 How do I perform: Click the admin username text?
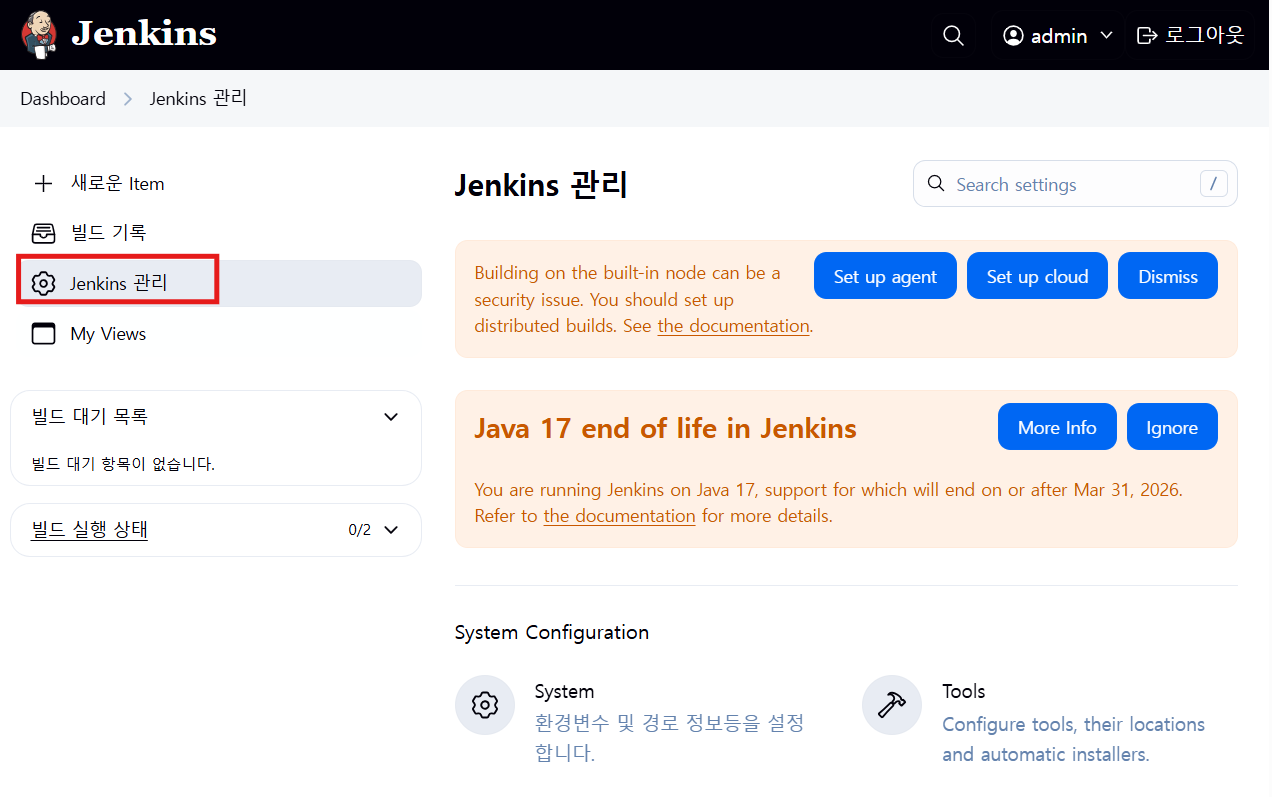coord(1059,36)
